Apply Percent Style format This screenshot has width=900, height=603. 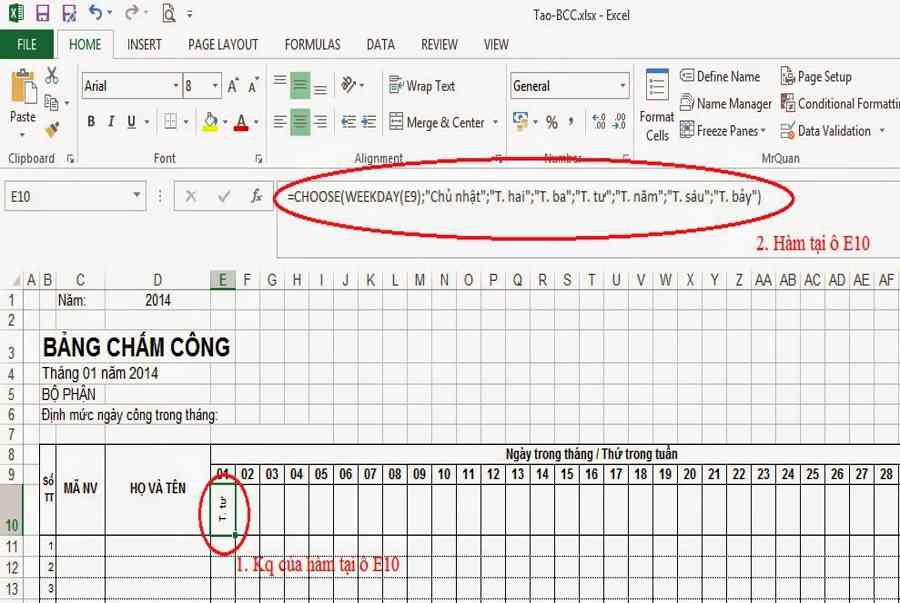(552, 122)
